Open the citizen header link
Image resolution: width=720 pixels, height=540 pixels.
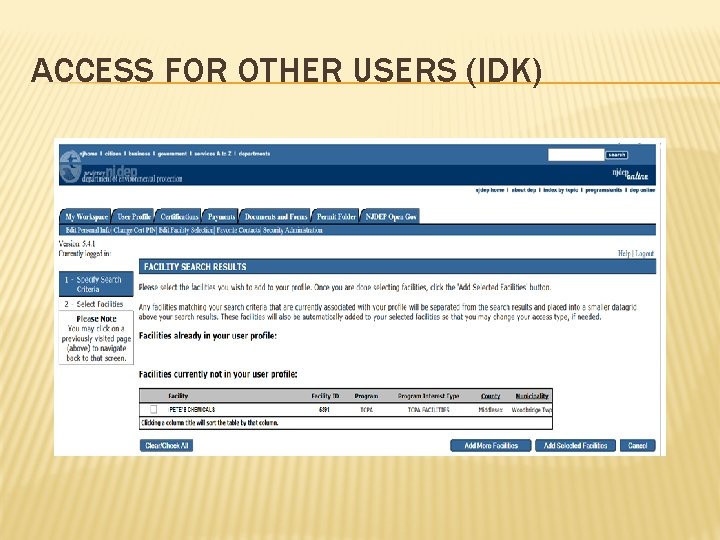(x=112, y=153)
